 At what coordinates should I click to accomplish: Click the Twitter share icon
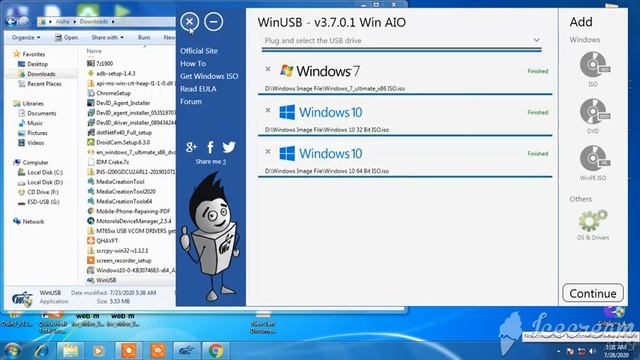229,147
